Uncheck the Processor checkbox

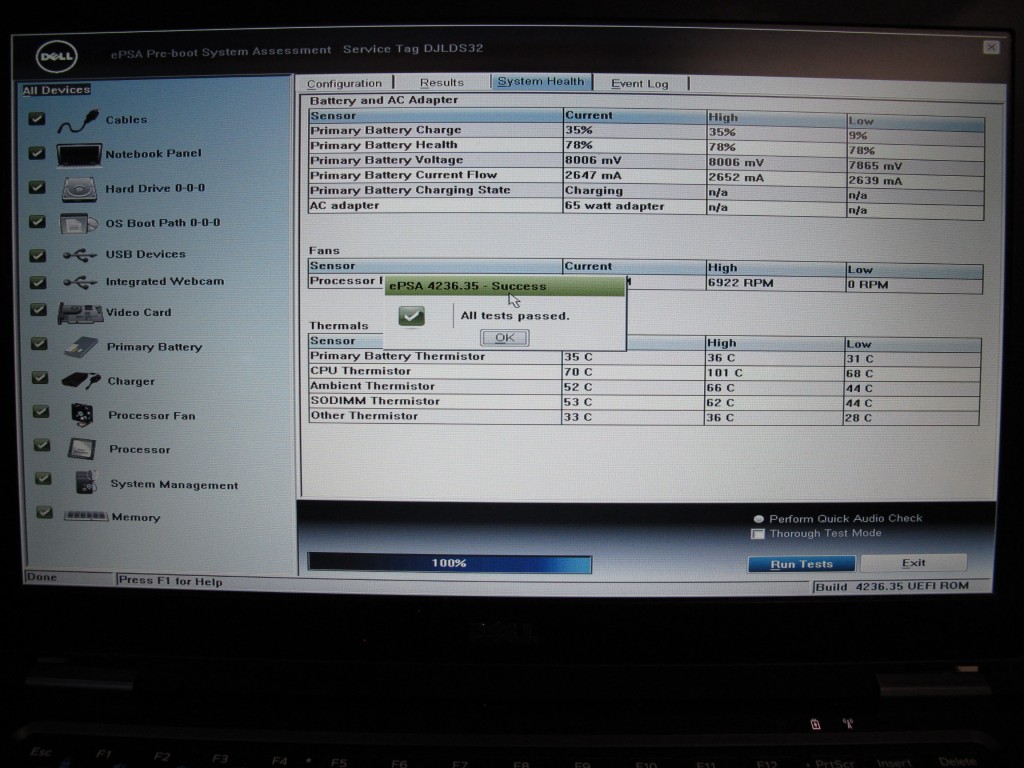pyautogui.click(x=42, y=445)
